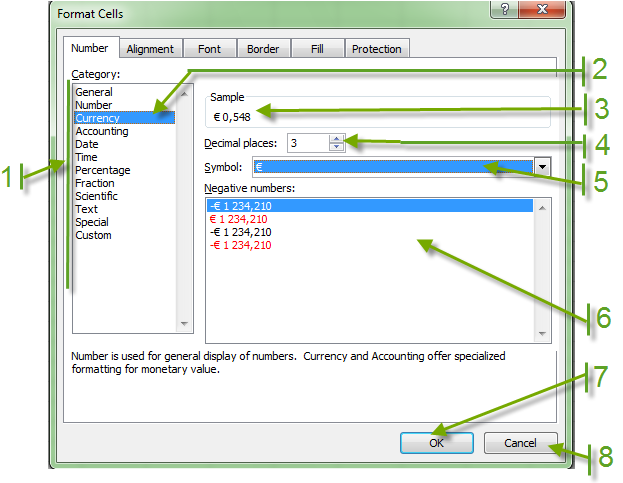Select Percentage category

click(x=102, y=170)
